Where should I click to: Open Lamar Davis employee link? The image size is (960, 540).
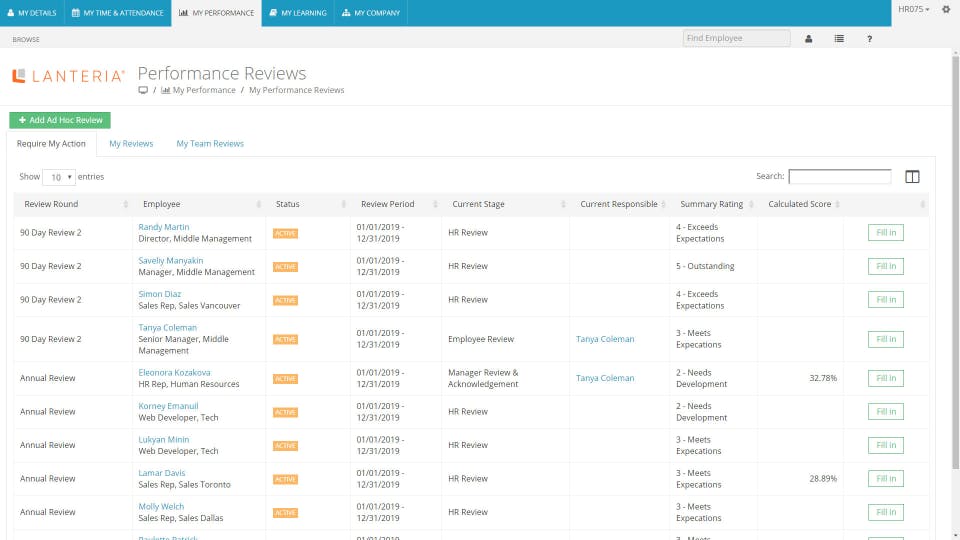click(x=162, y=473)
